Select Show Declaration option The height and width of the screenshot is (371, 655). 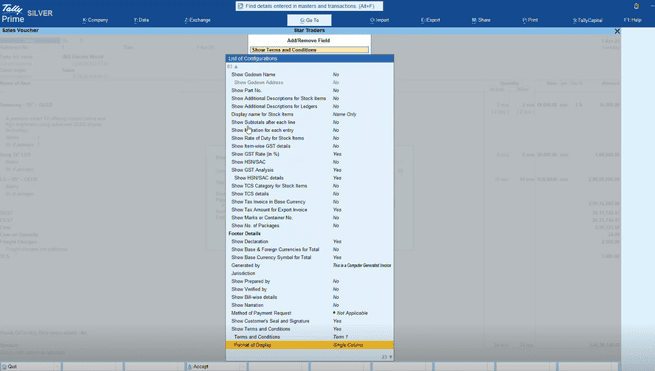coord(310,241)
